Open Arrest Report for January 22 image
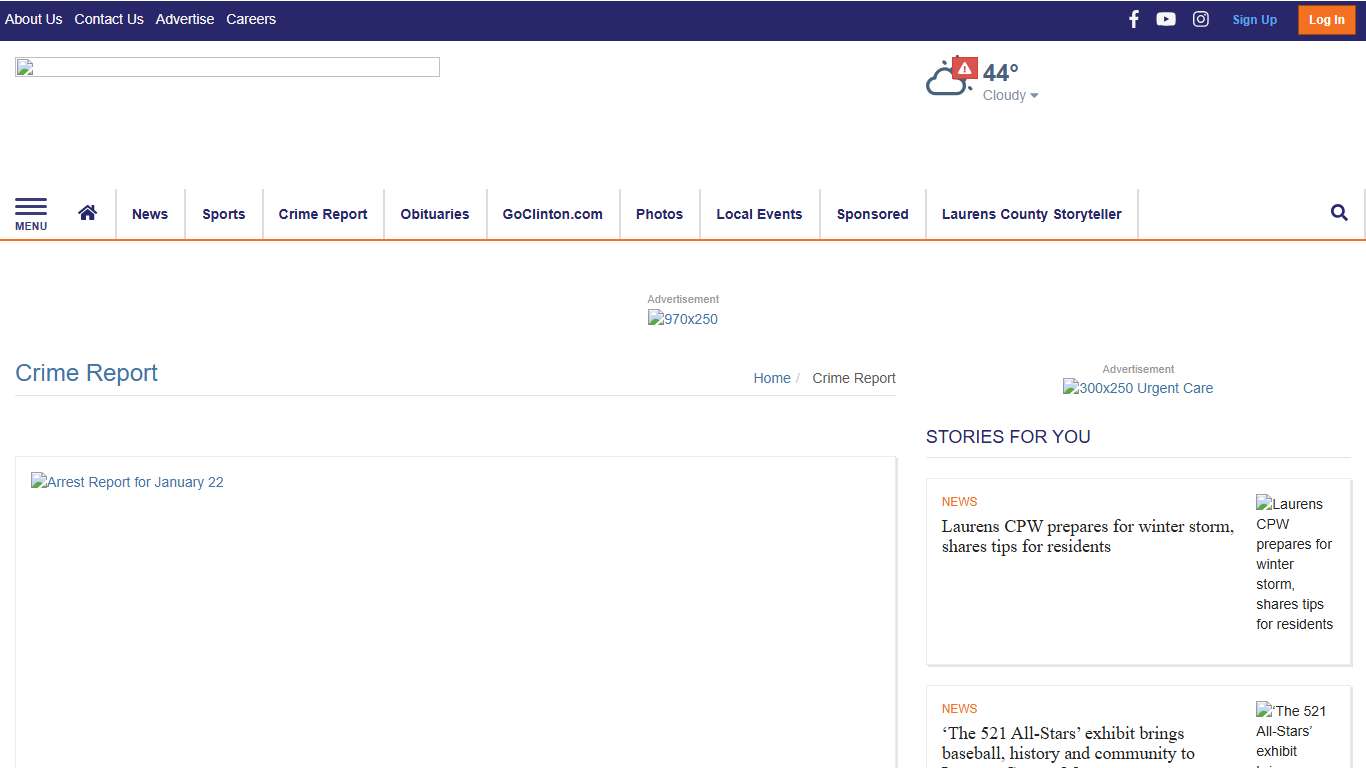Image resolution: width=1366 pixels, height=768 pixels. (x=127, y=482)
